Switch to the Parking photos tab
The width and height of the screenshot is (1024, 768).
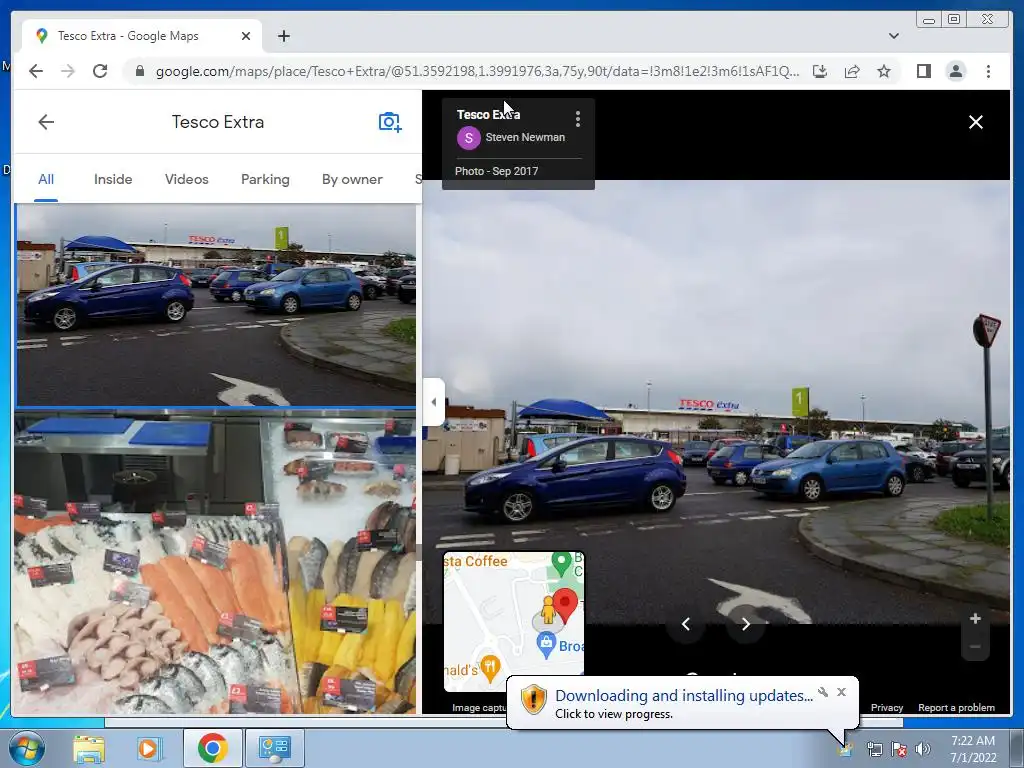(265, 179)
